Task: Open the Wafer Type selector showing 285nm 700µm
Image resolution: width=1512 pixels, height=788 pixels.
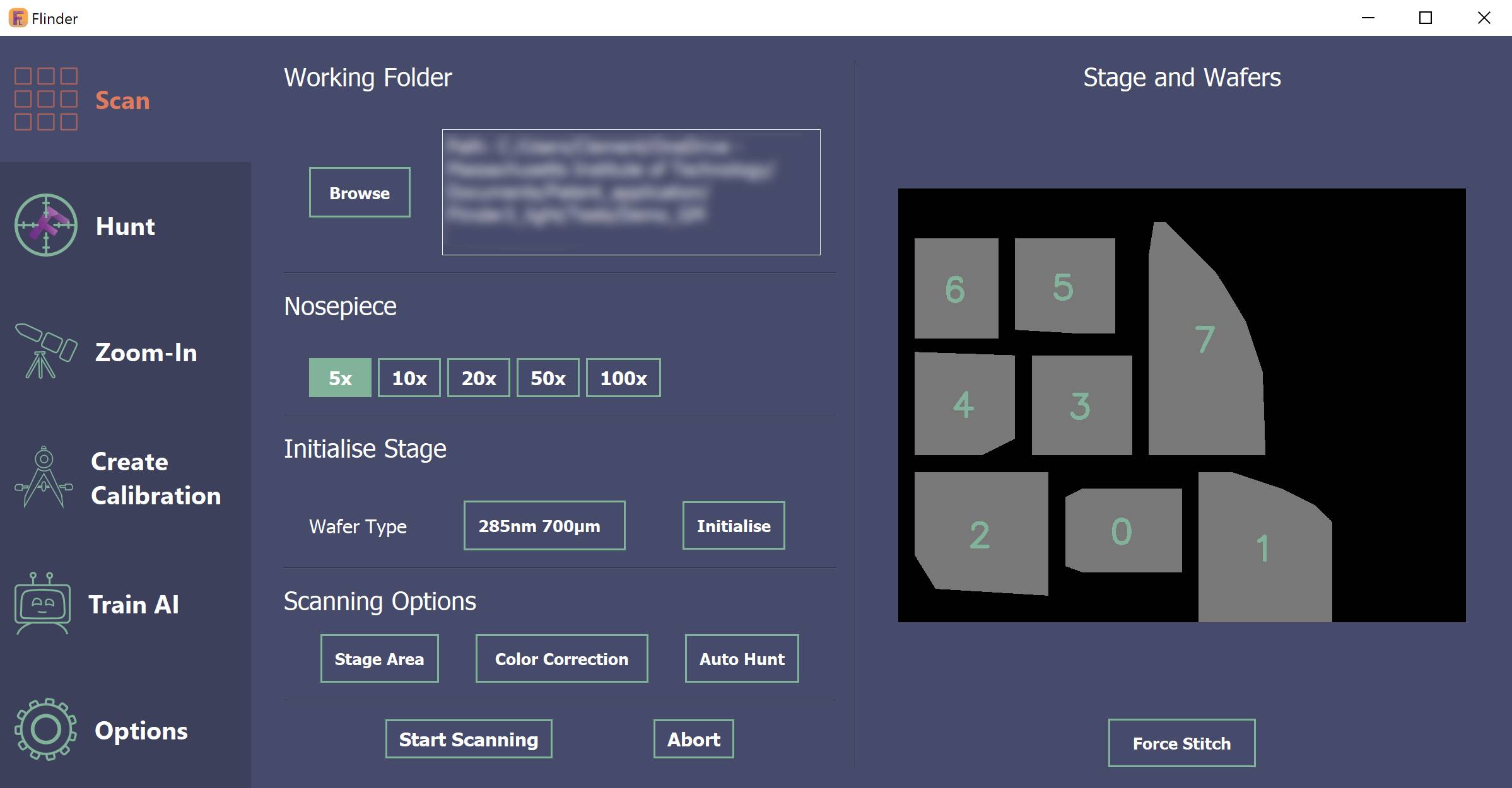Action: coord(544,525)
